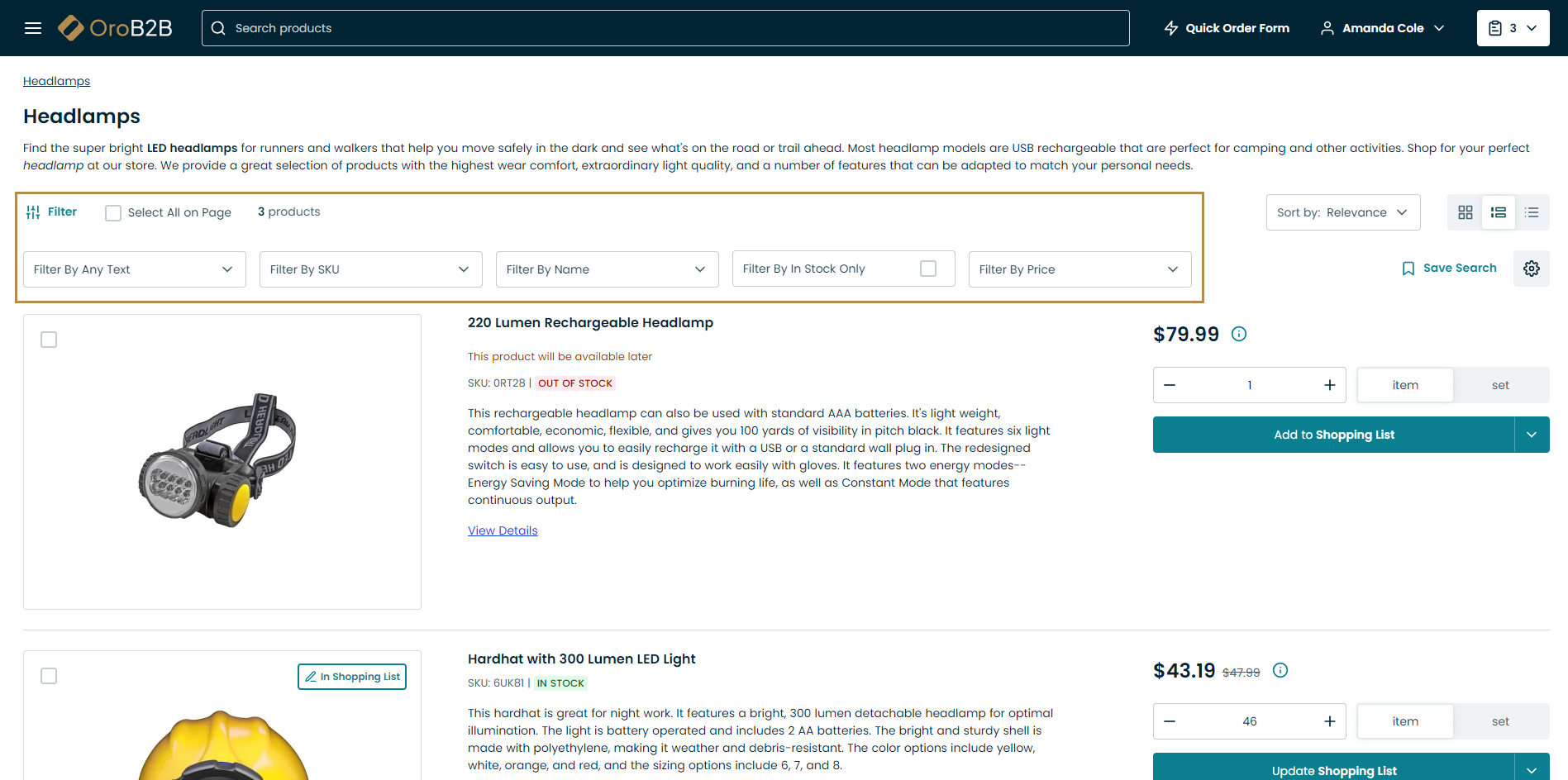The width and height of the screenshot is (1568, 780).
Task: Open Amanda Cole account menu
Action: pos(1382,28)
